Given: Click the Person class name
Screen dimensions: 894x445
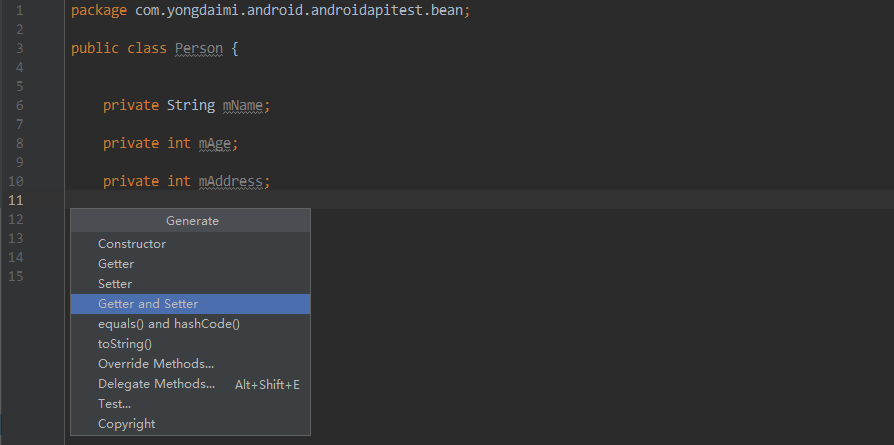Looking at the screenshot, I should coord(198,48).
